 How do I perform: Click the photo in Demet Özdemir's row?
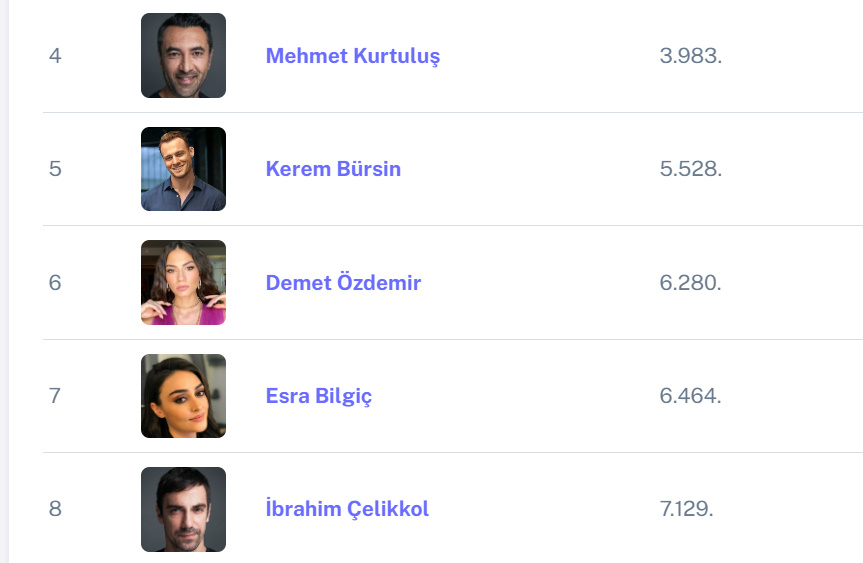(x=183, y=283)
